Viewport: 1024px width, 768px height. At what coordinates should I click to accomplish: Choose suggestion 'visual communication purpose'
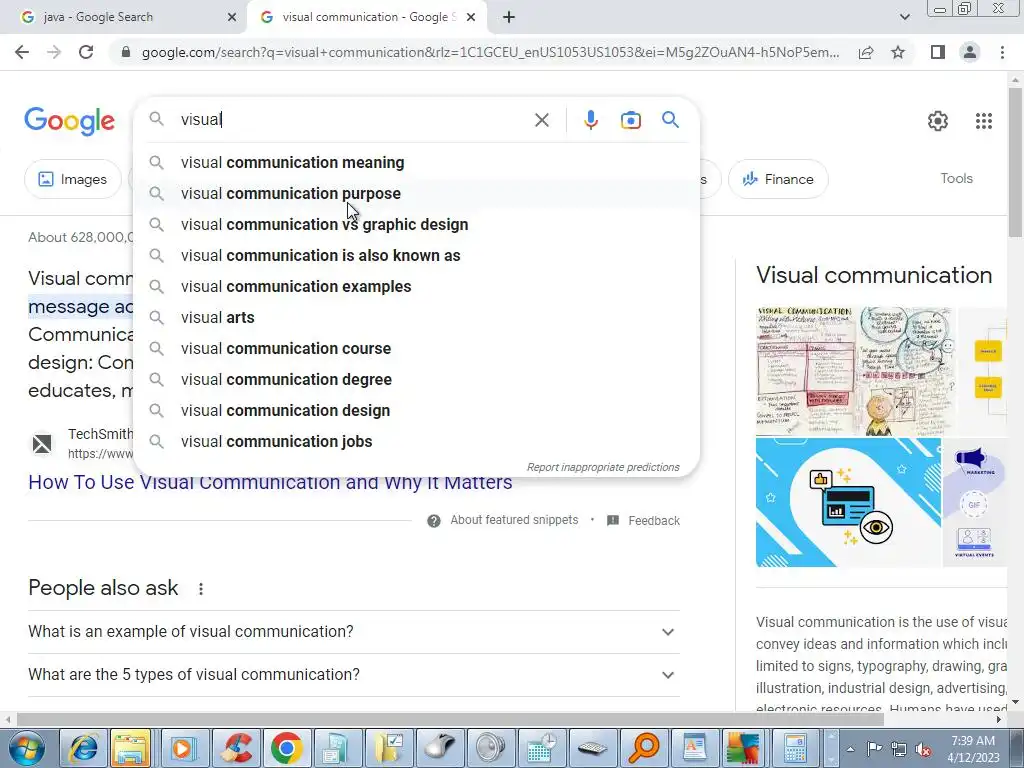416,193
